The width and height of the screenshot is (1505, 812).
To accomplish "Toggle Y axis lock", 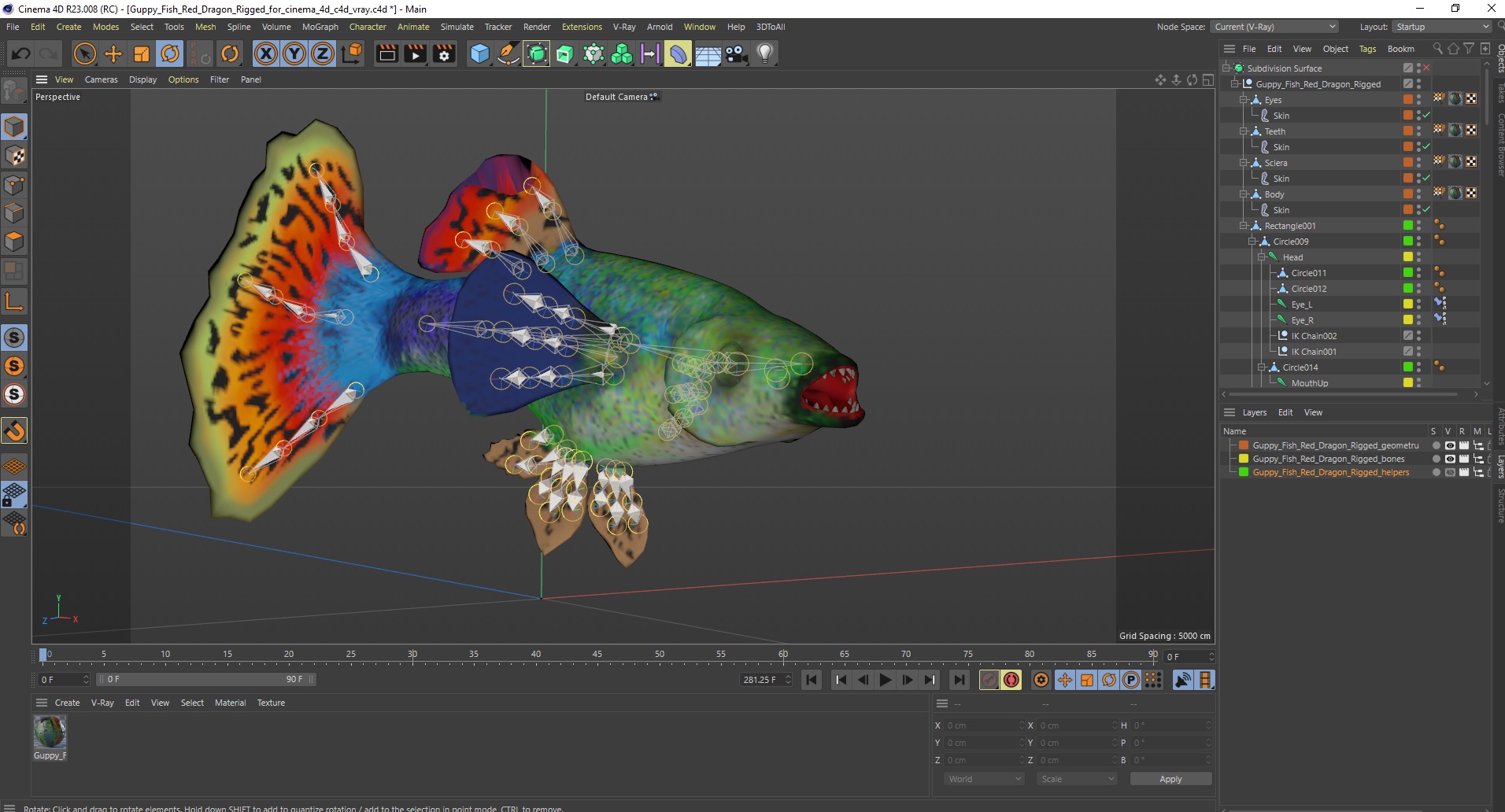I will 294,54.
